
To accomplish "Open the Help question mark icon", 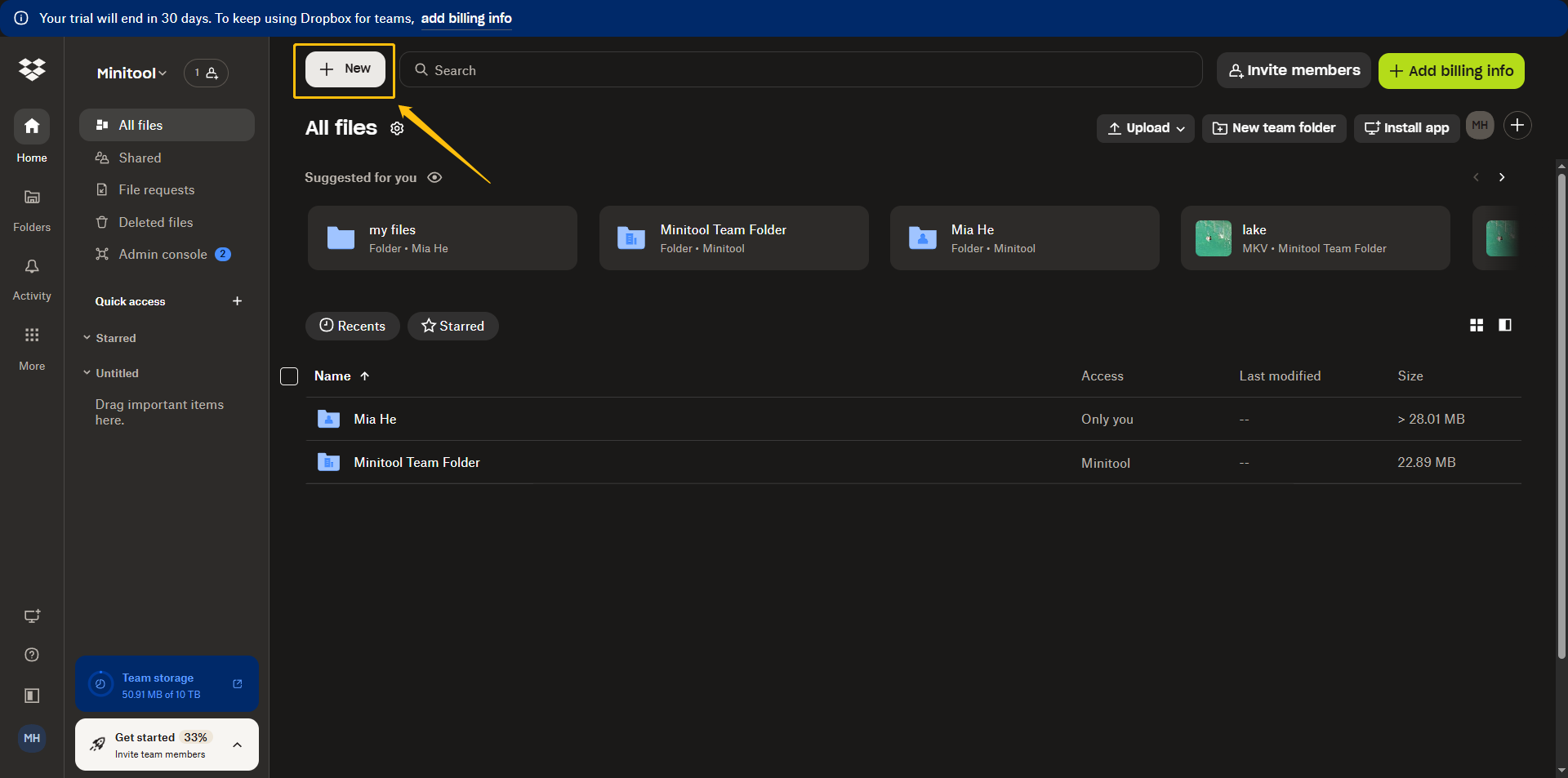I will 31,654.
